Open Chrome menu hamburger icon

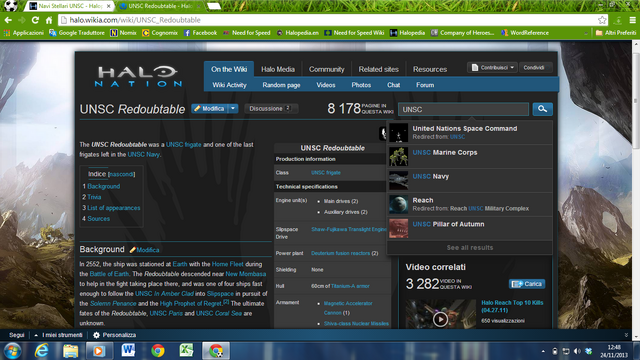pyautogui.click(x=632, y=20)
